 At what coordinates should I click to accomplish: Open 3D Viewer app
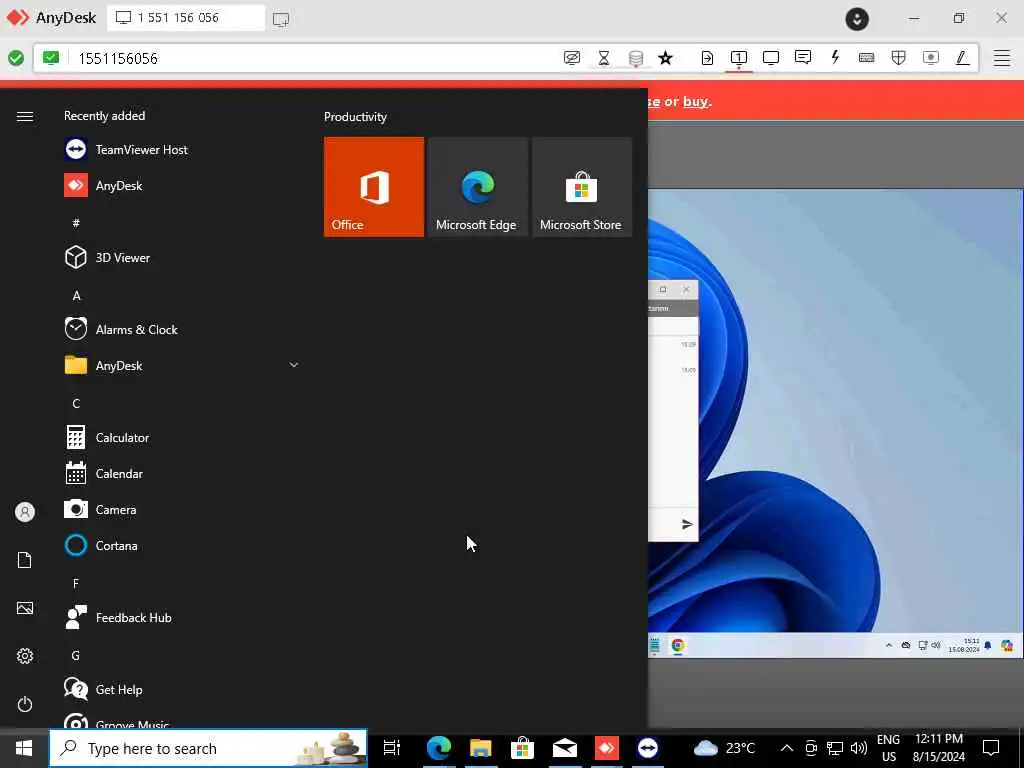pyautogui.click(x=183, y=257)
